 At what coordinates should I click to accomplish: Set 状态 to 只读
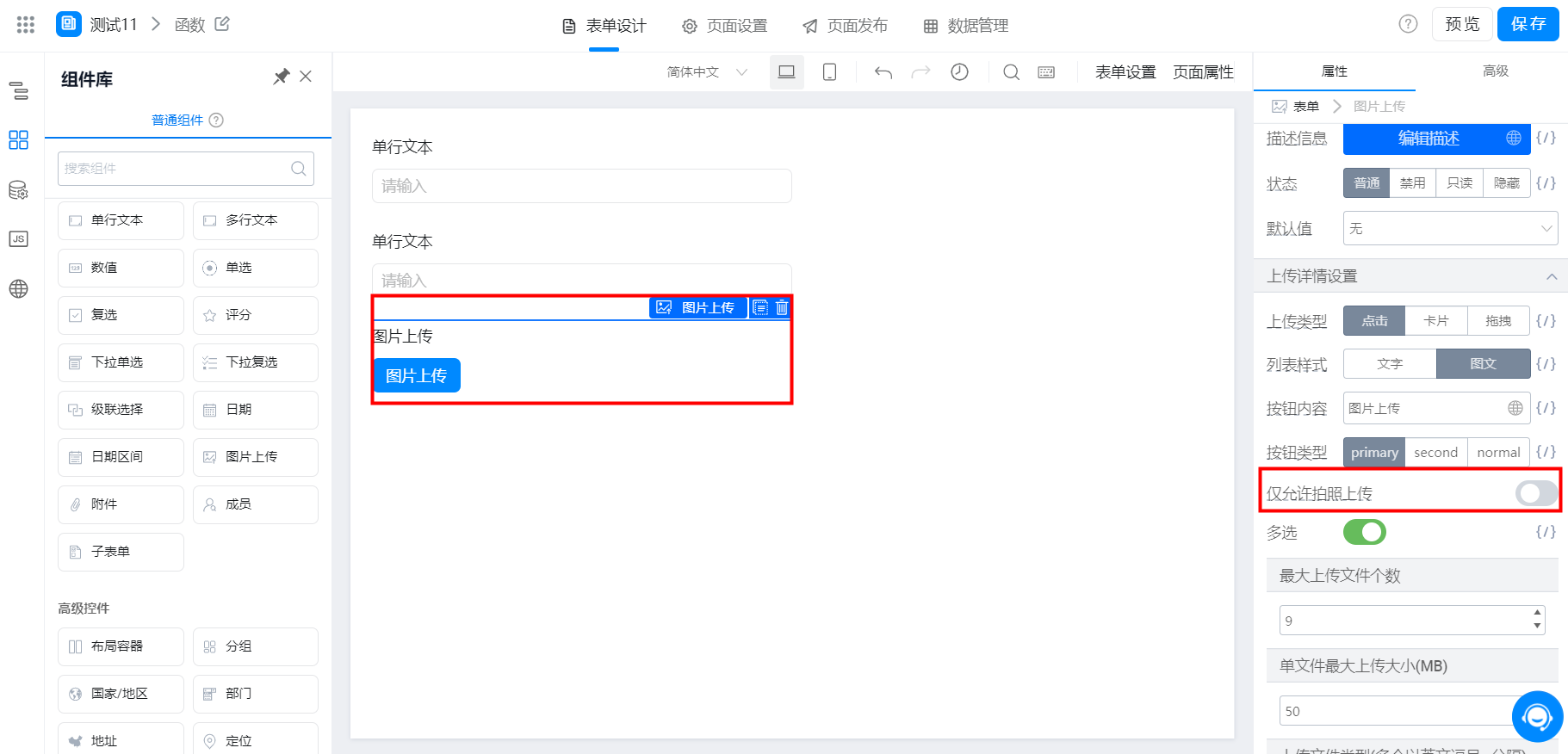[x=1460, y=183]
